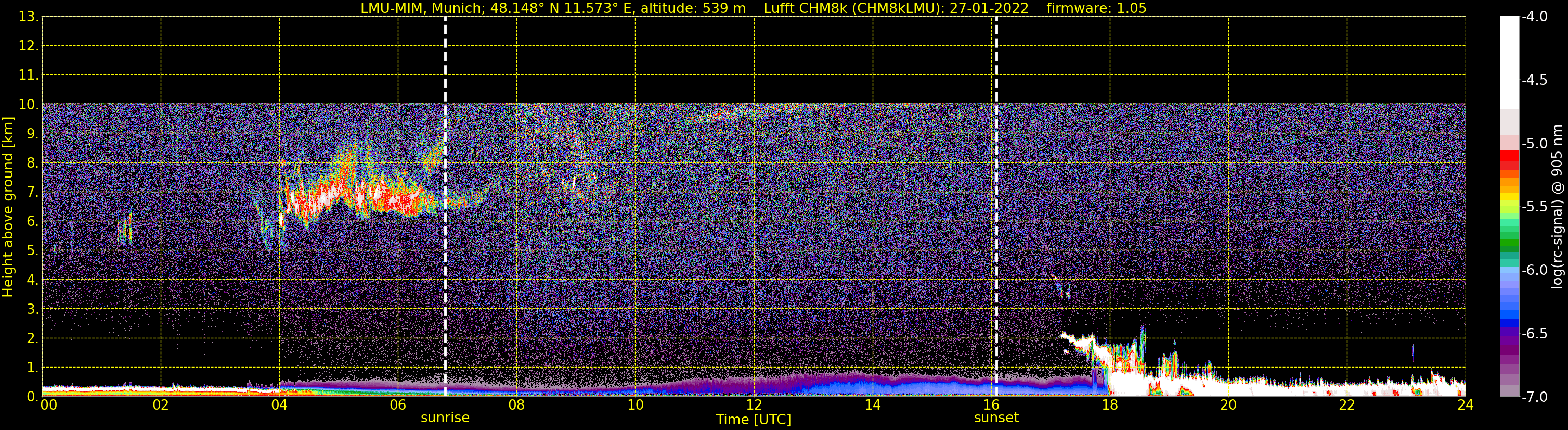
Task: Click the '8.' height-axis tick label
Action: tap(32, 163)
